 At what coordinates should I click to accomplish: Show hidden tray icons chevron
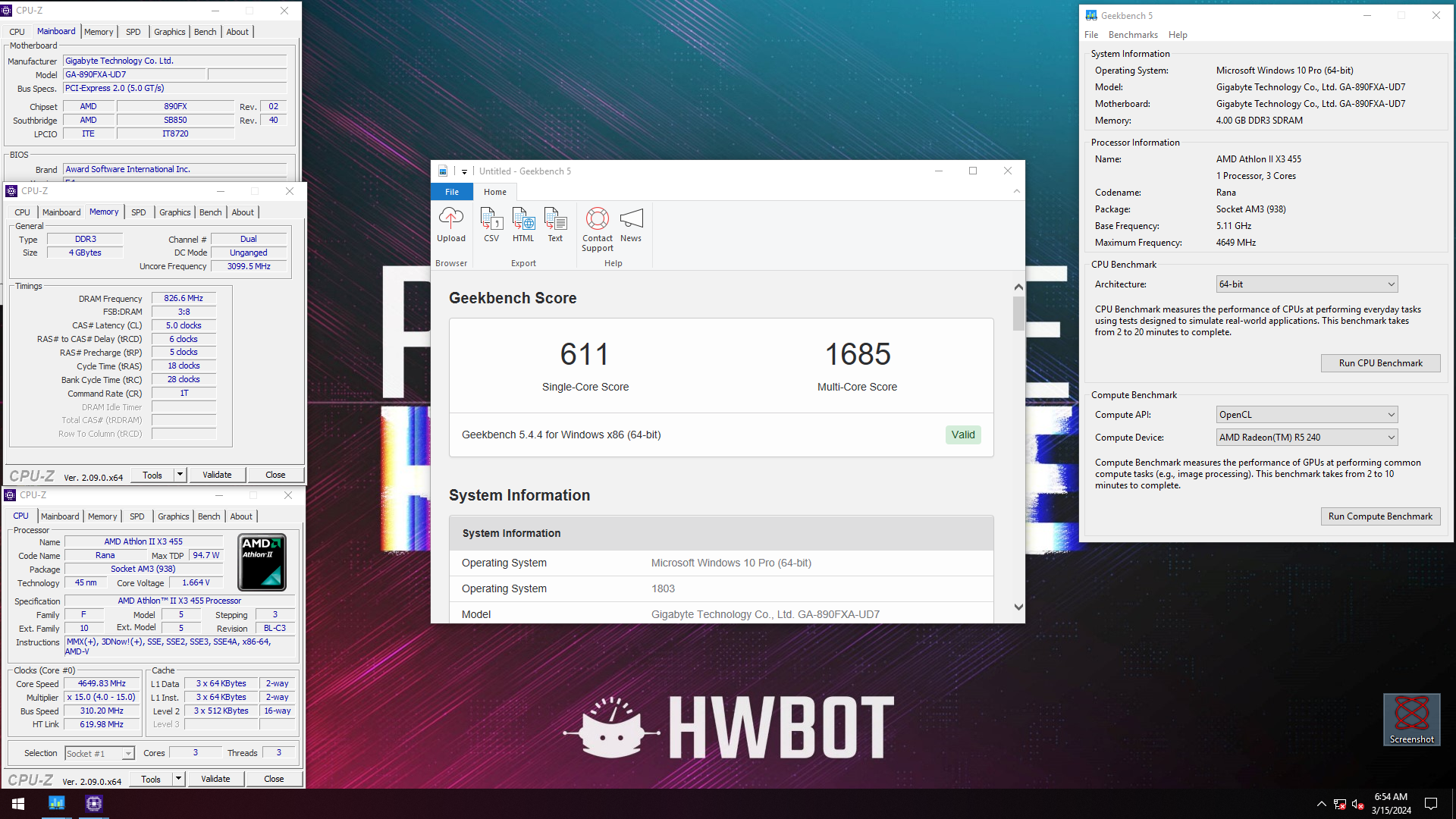pyautogui.click(x=1322, y=804)
